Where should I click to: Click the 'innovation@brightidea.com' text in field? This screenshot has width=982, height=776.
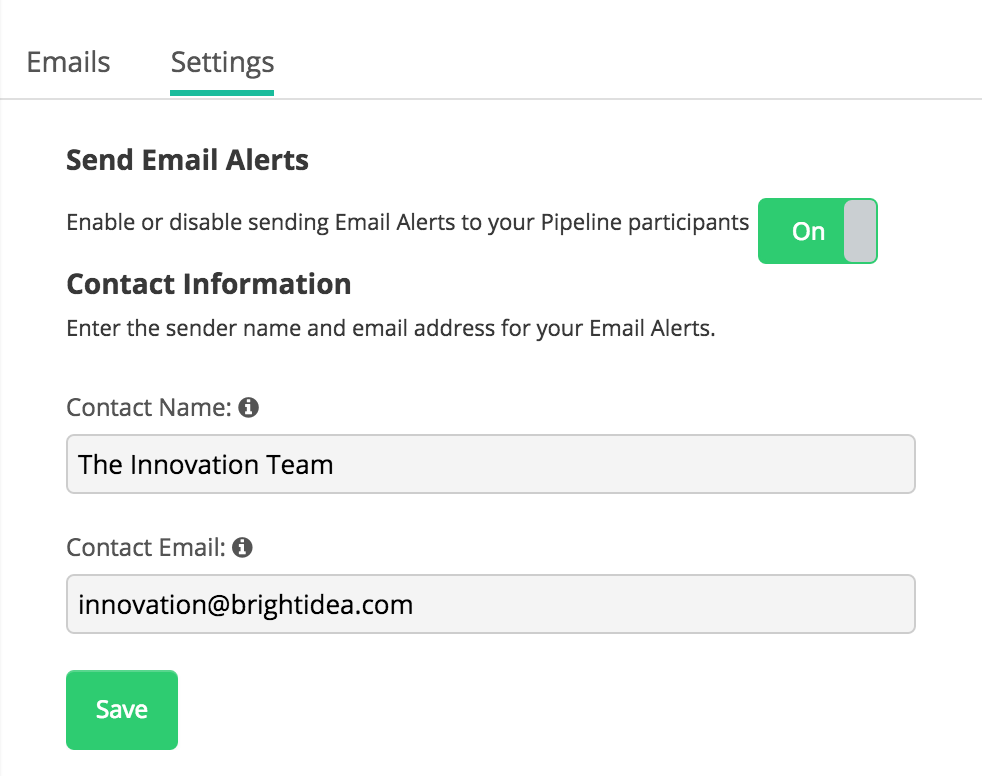pyautogui.click(x=246, y=605)
